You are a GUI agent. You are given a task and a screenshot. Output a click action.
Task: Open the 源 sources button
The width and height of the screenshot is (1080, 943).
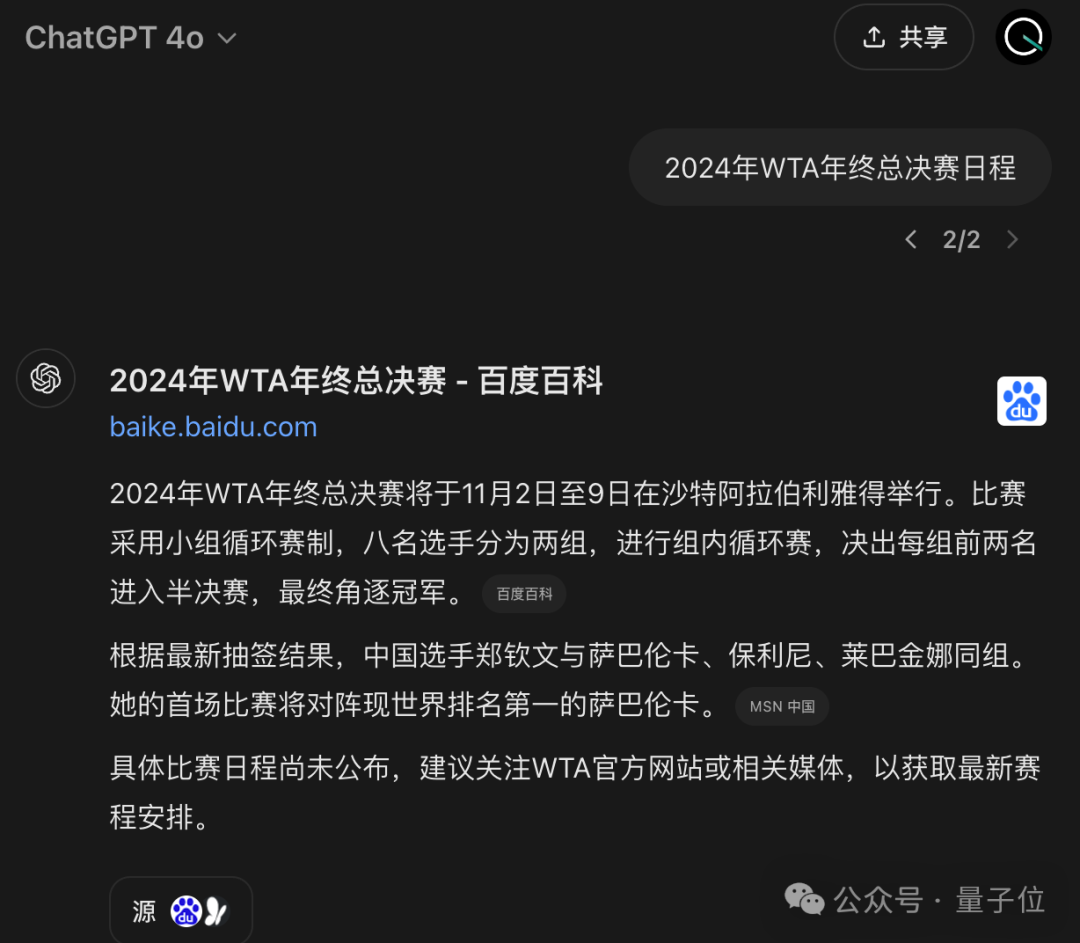coord(181,911)
